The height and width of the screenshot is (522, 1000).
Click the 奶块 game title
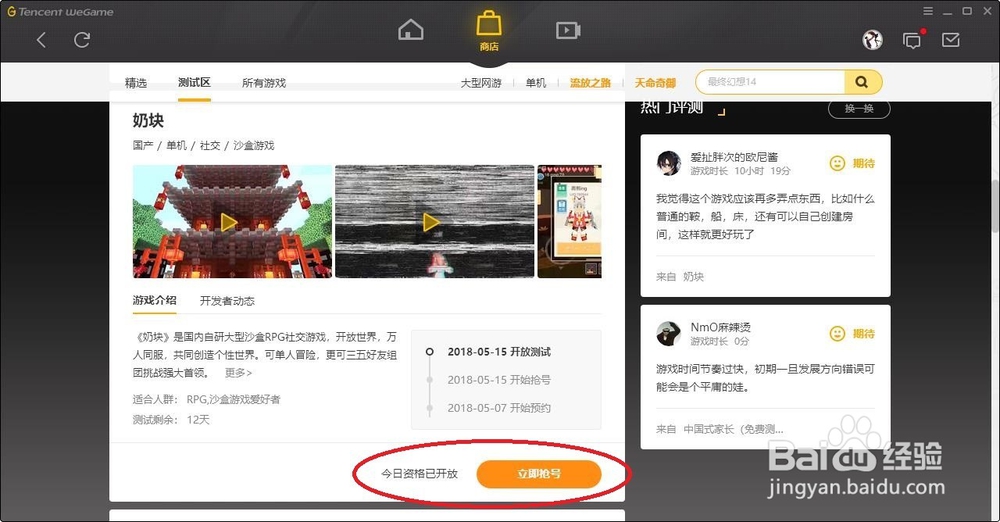pyautogui.click(x=148, y=120)
